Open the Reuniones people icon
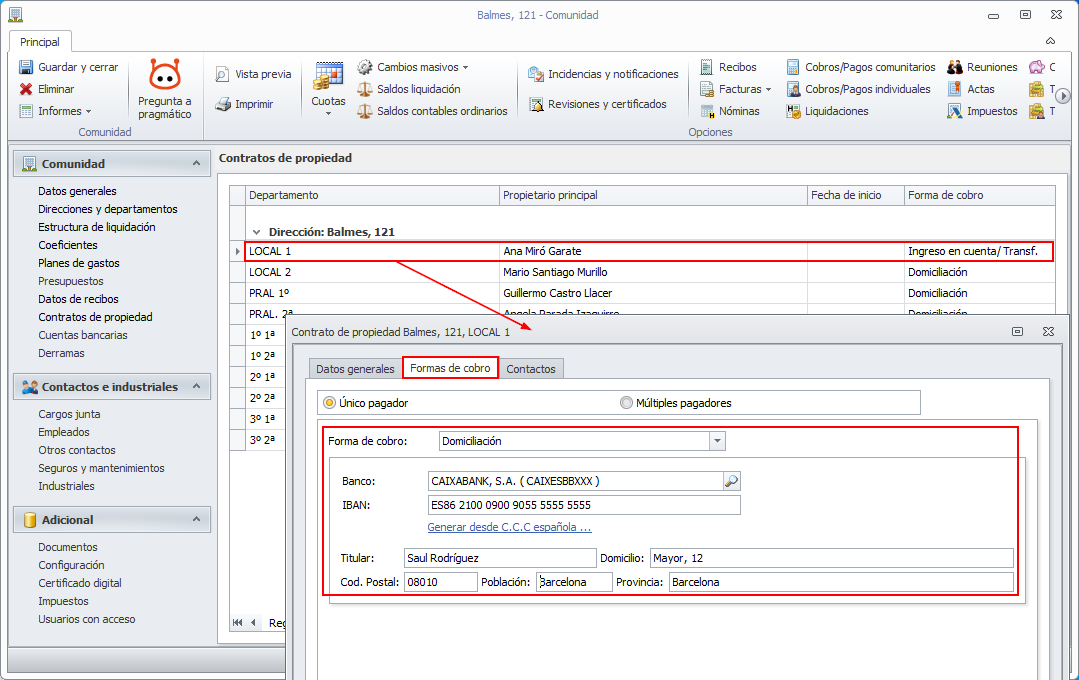The image size is (1079, 680). pyautogui.click(x=954, y=67)
